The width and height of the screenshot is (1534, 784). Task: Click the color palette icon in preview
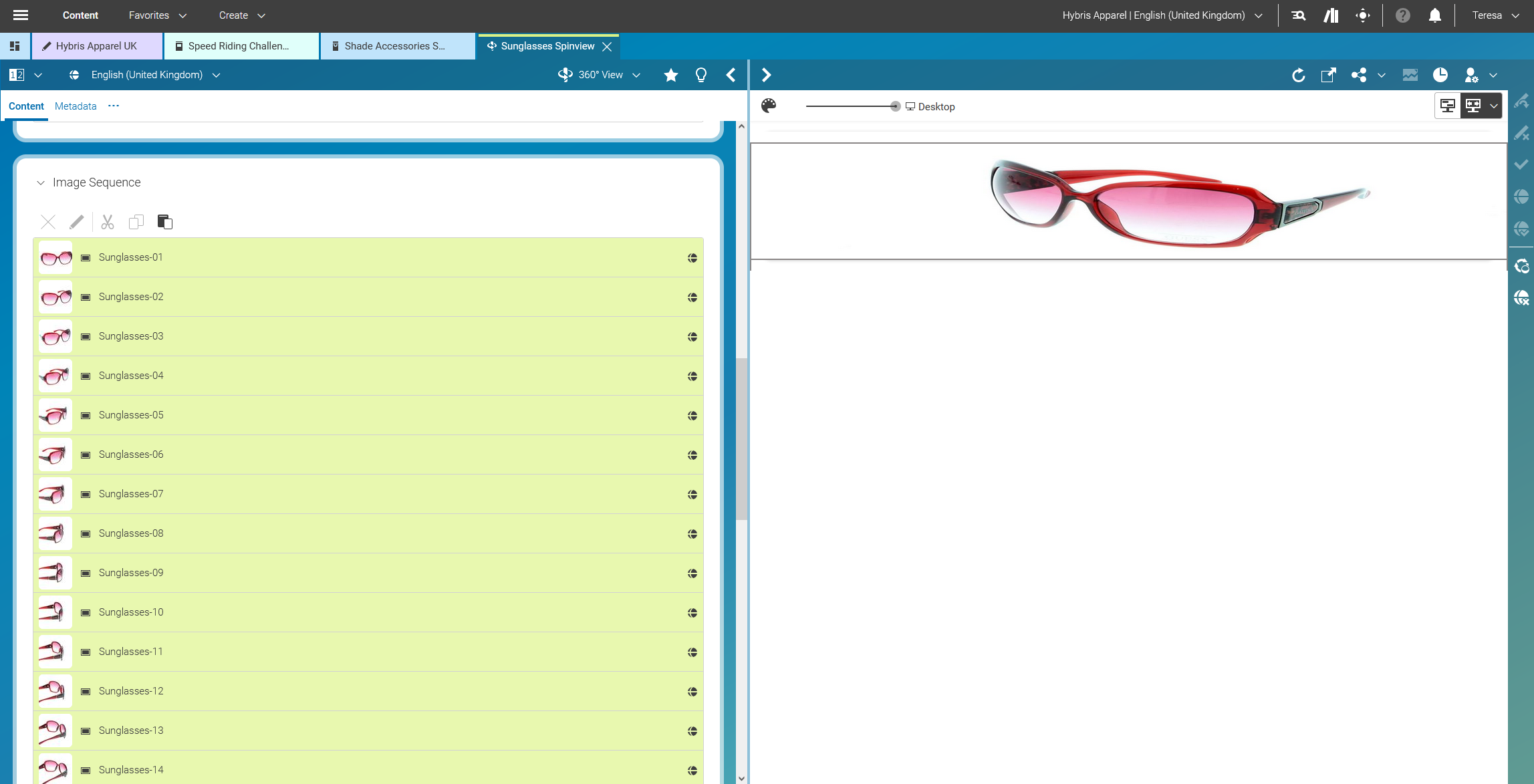pos(769,106)
